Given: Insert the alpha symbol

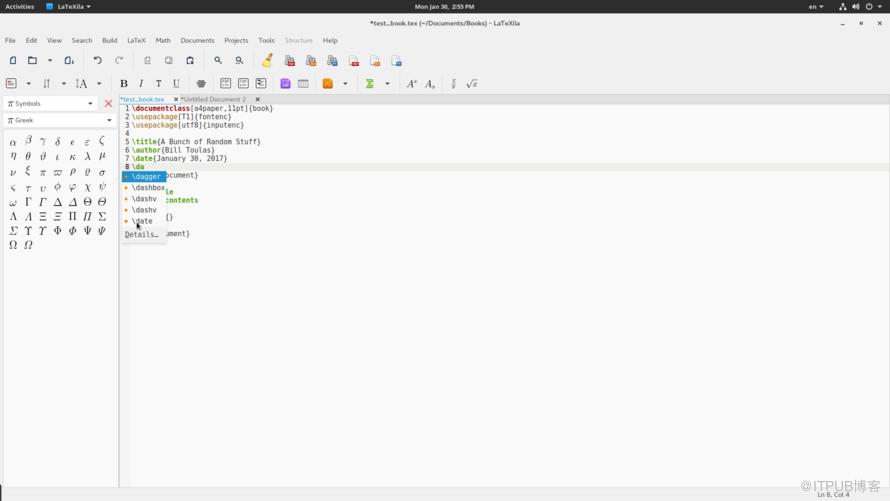Looking at the screenshot, I should (13, 142).
